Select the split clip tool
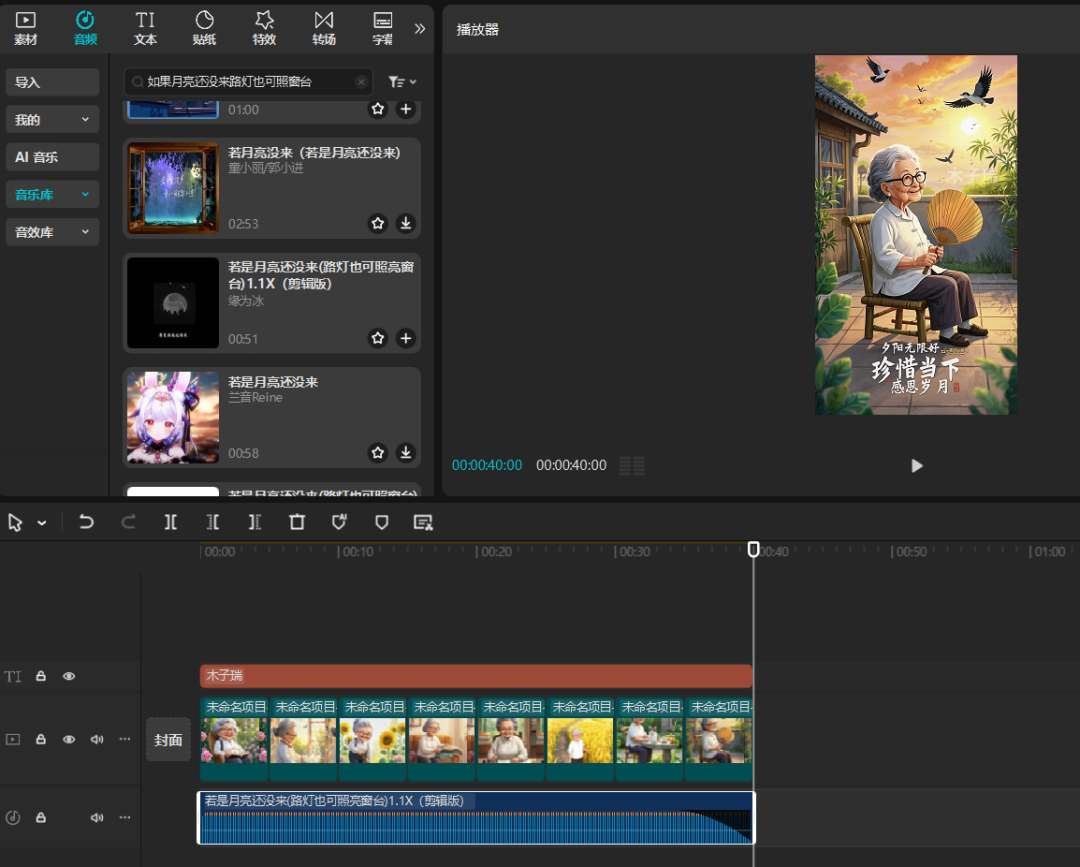This screenshot has height=867, width=1080. [171, 522]
